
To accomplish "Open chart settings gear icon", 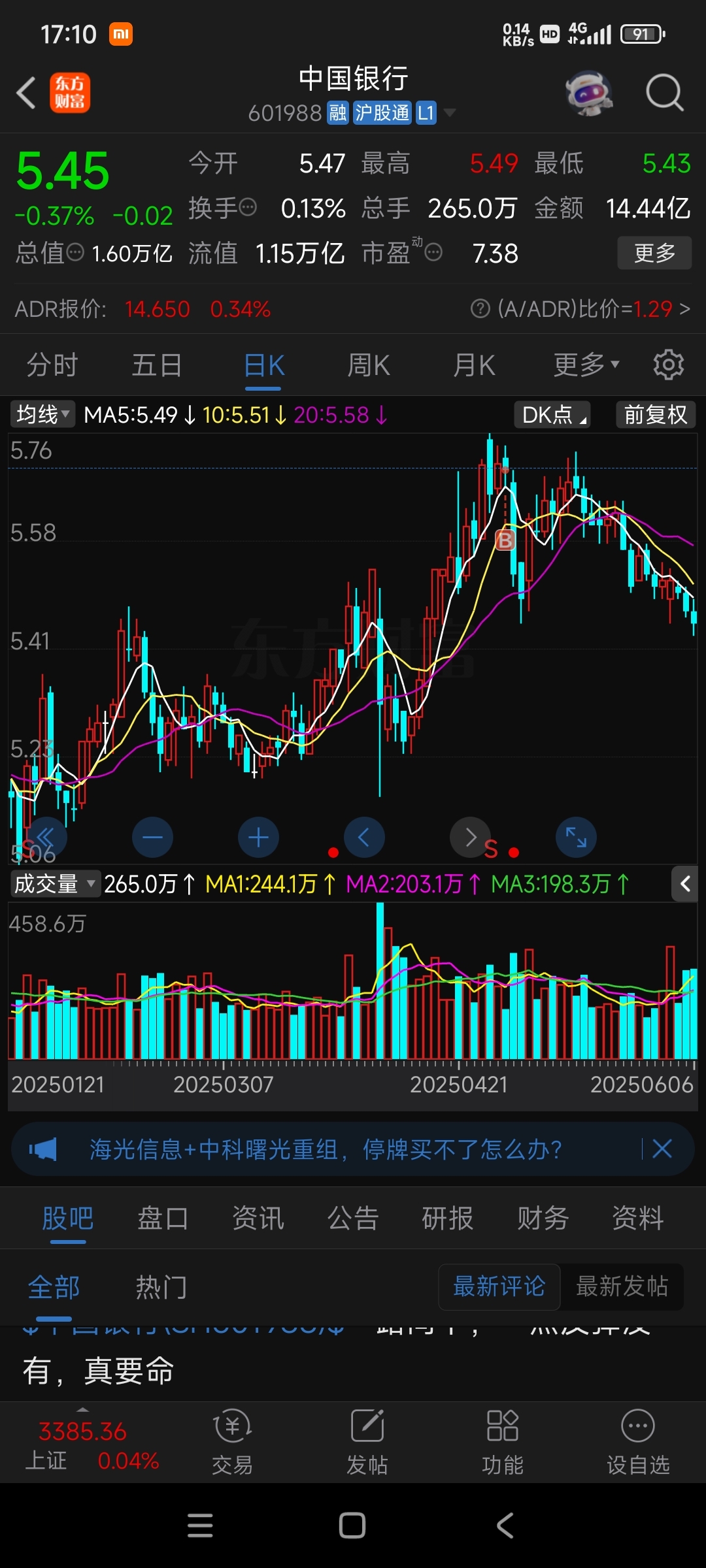I will pos(668,365).
